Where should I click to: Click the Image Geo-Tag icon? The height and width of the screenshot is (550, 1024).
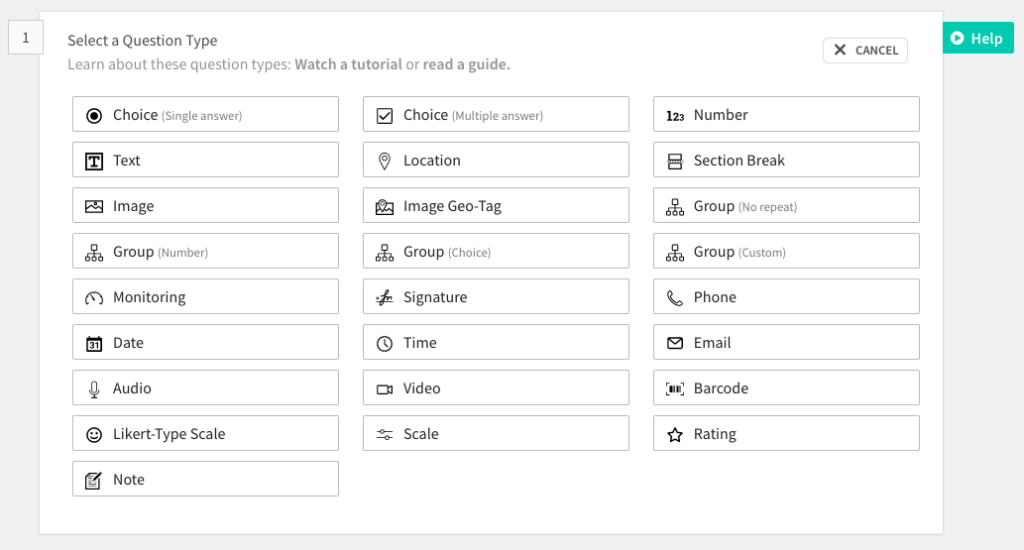click(385, 207)
